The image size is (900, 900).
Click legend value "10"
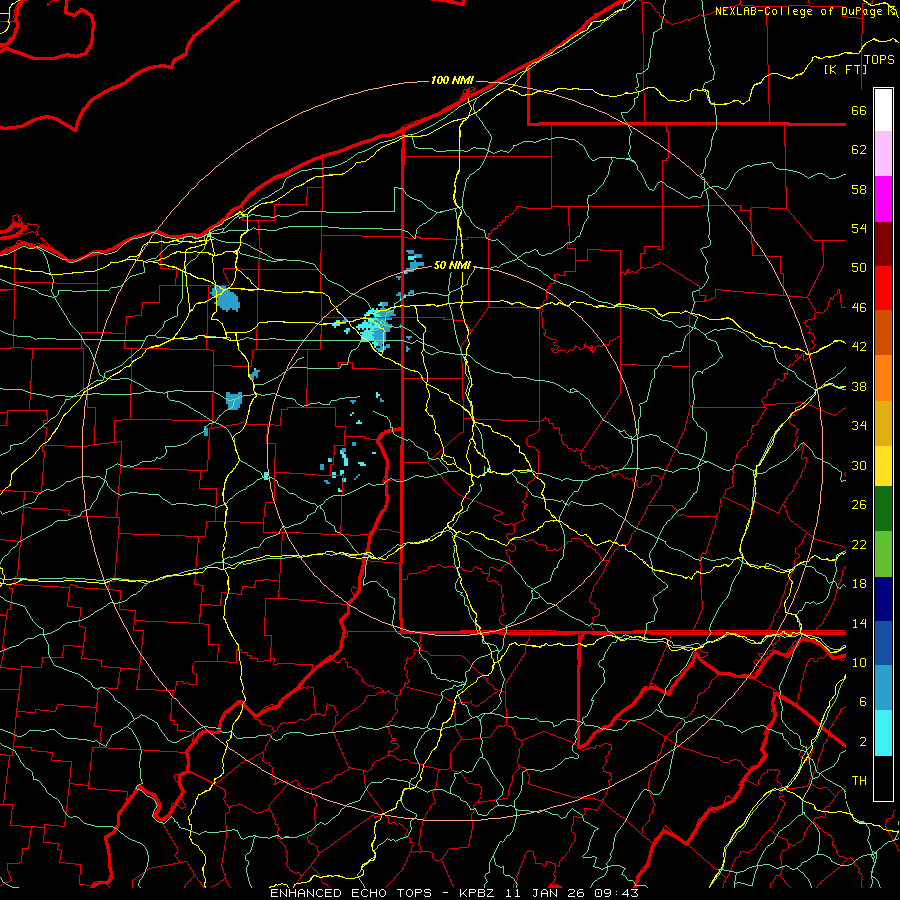tap(859, 662)
